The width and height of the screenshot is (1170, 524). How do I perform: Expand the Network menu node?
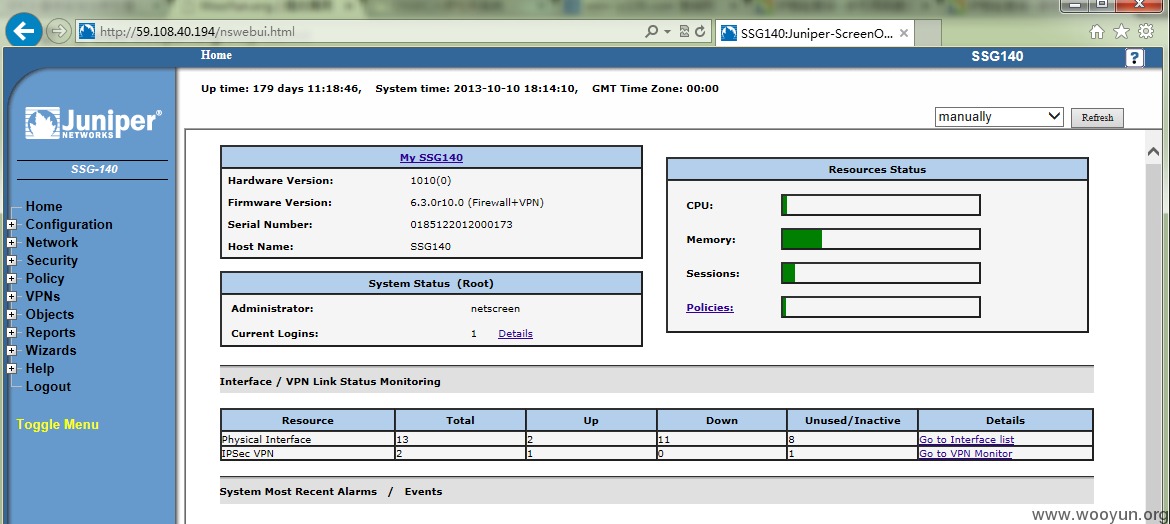tap(11, 243)
